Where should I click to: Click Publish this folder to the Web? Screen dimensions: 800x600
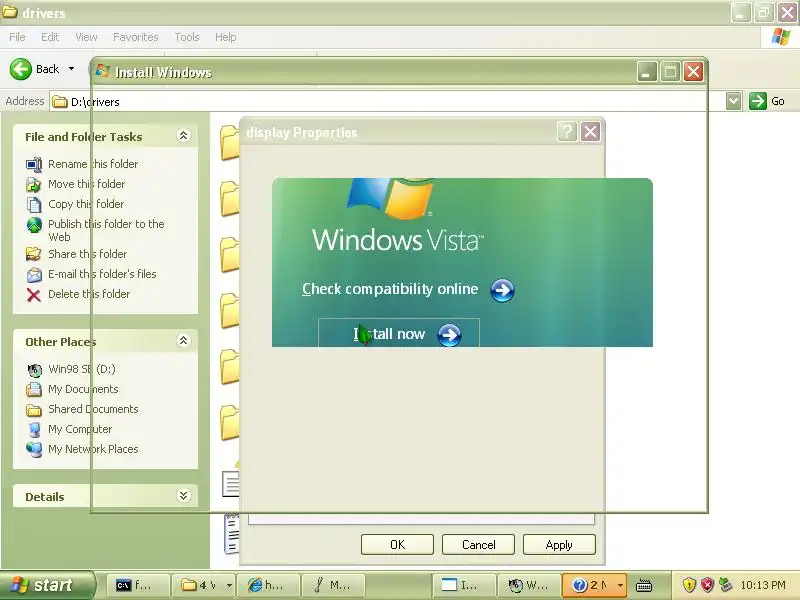click(106, 230)
